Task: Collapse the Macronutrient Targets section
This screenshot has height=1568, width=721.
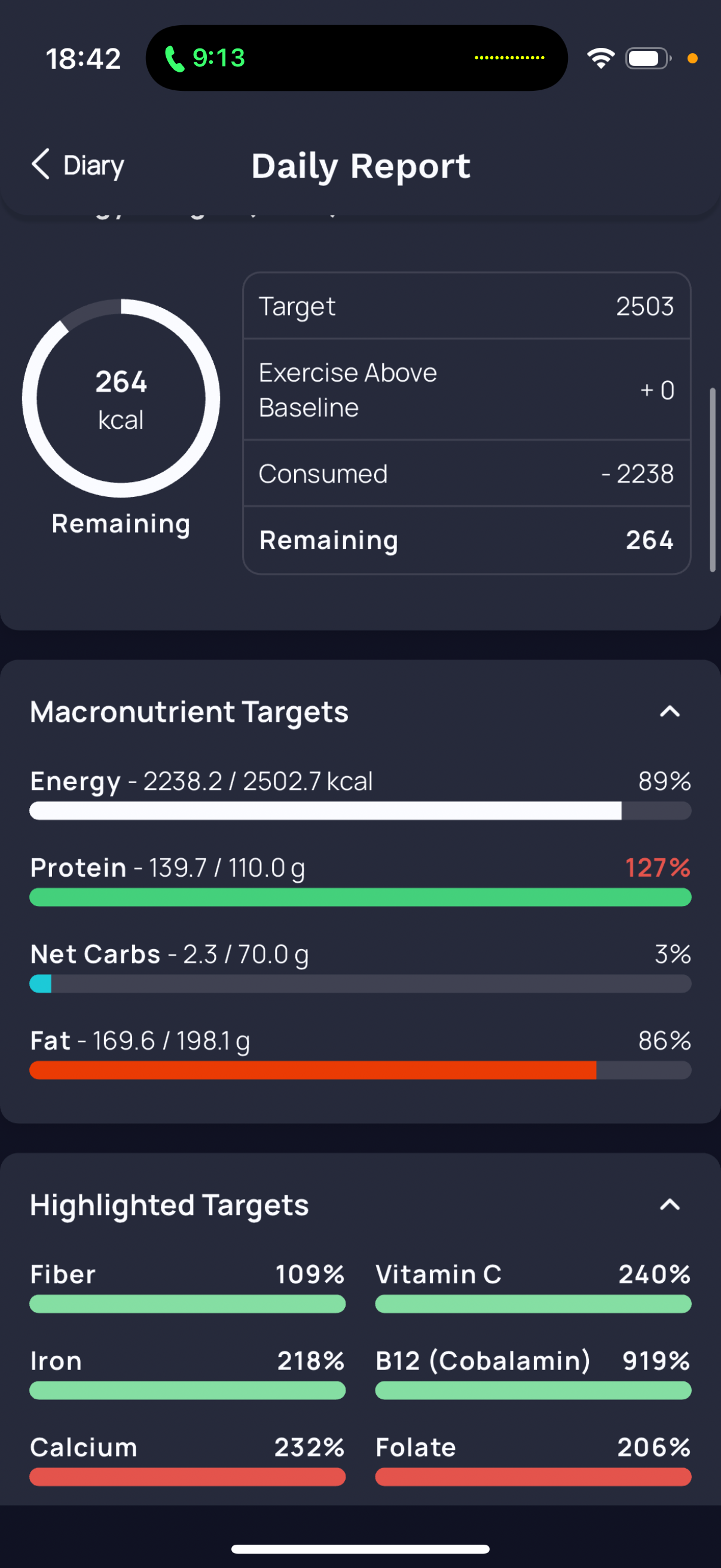Action: pyautogui.click(x=669, y=712)
